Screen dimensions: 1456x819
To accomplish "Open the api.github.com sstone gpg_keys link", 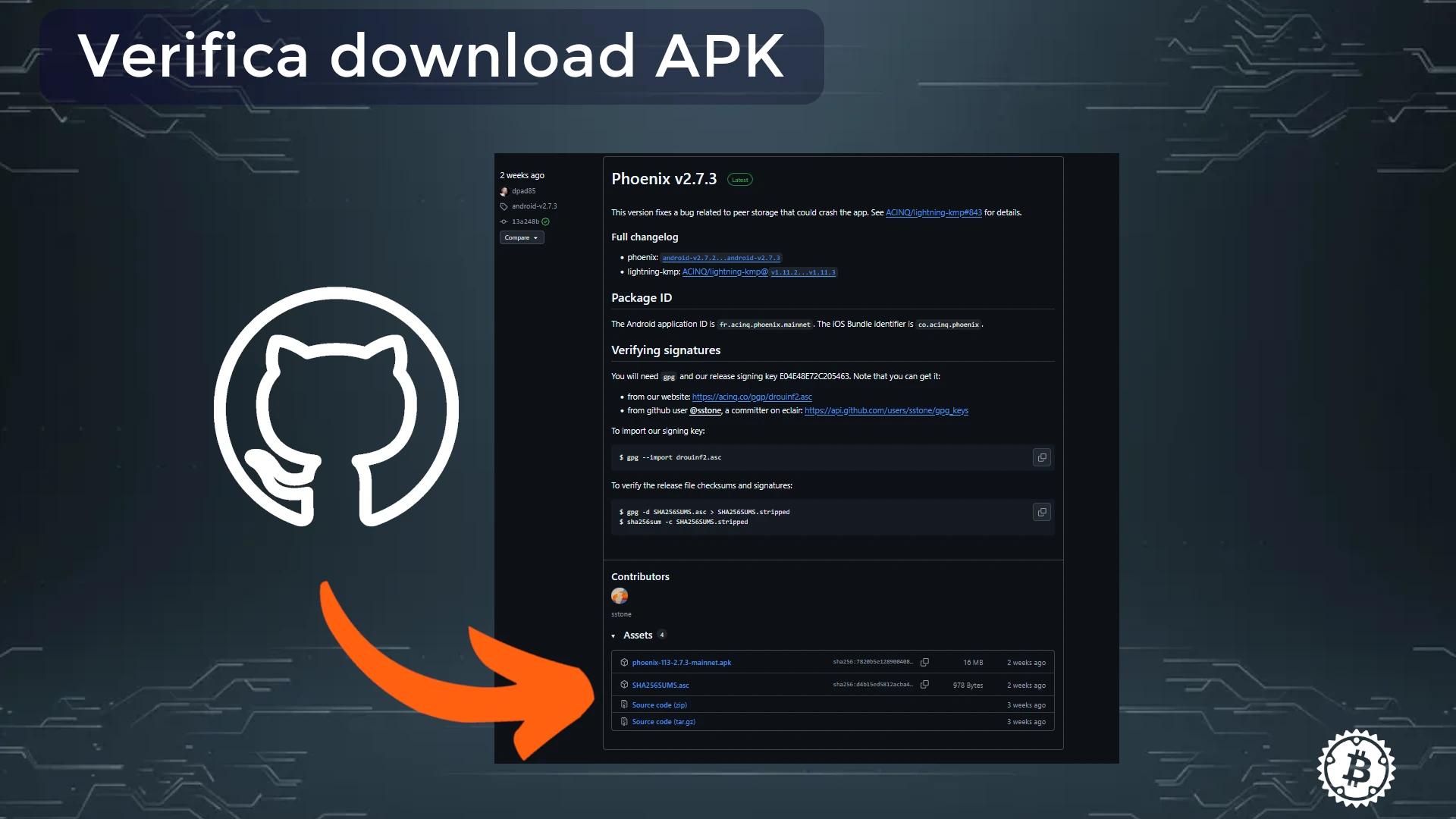I will 886,410.
